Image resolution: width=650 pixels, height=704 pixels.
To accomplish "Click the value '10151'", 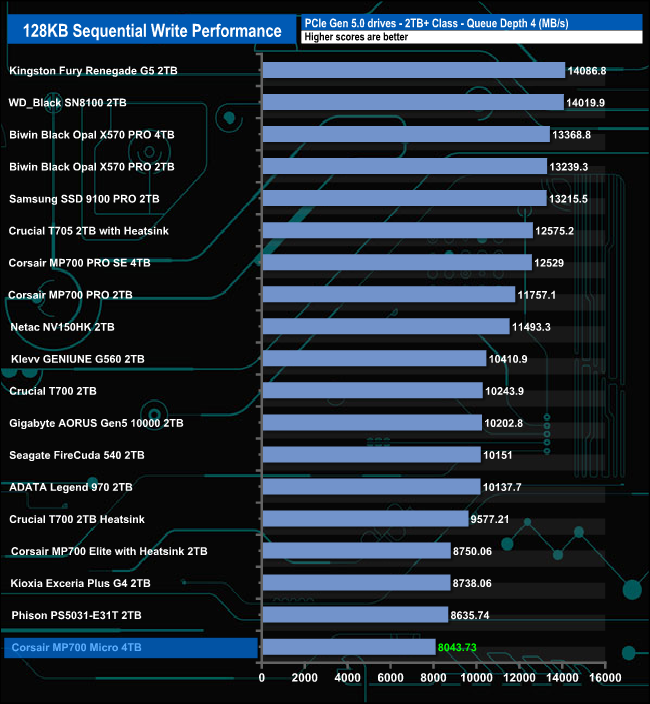I will click(498, 455).
